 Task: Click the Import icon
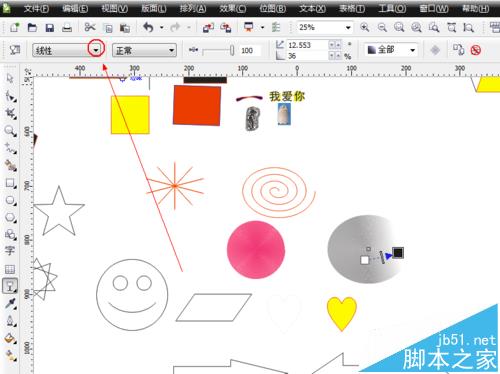(x=208, y=28)
